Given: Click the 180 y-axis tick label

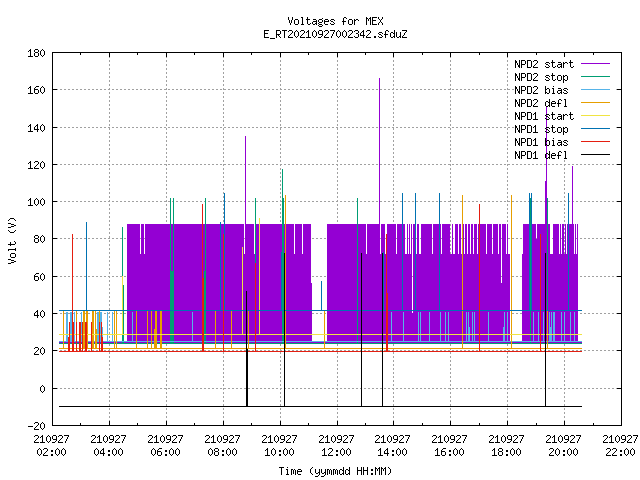Looking at the screenshot, I should 36,53.
